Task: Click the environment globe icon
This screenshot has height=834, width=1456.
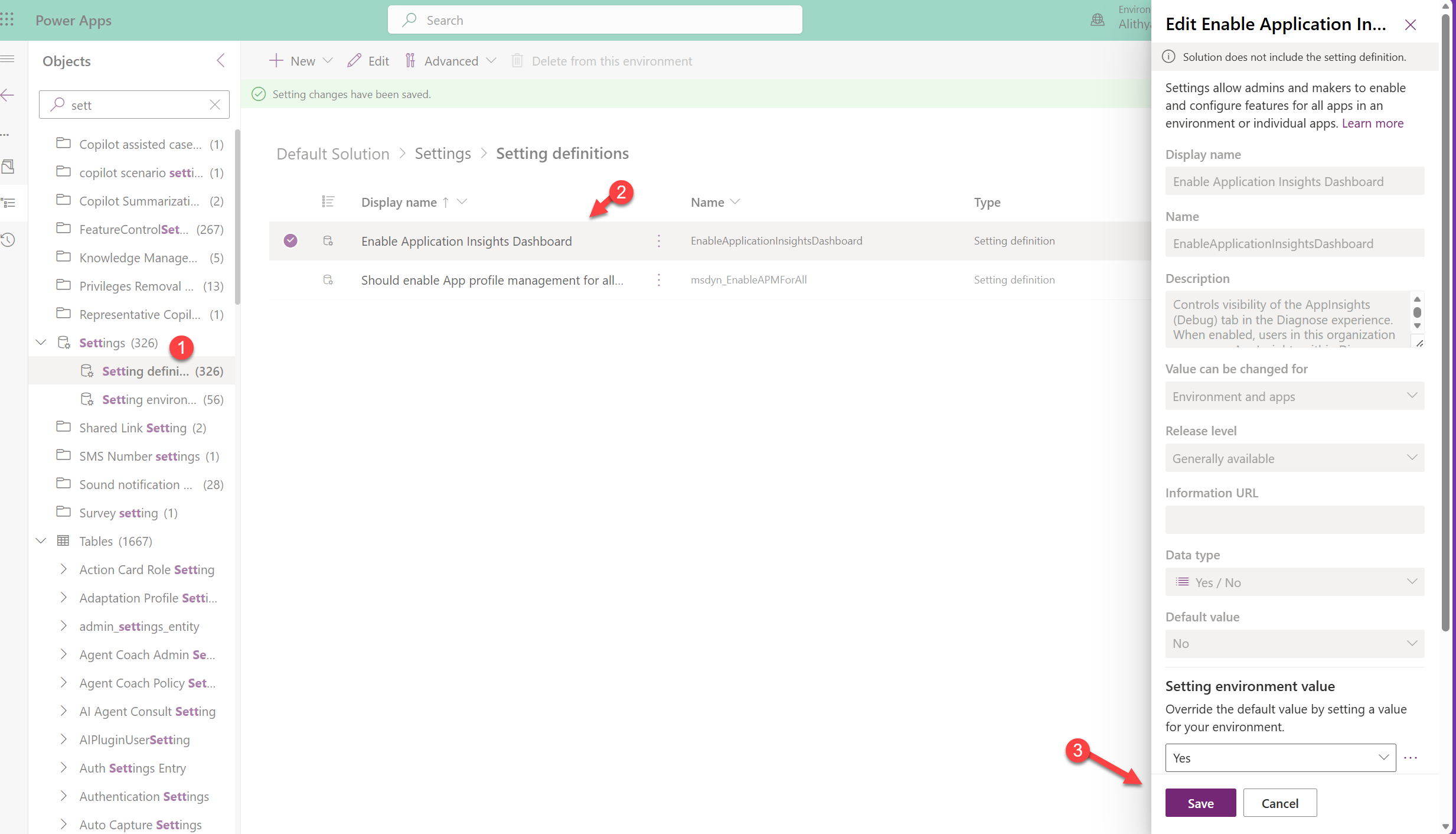Action: coord(1098,20)
